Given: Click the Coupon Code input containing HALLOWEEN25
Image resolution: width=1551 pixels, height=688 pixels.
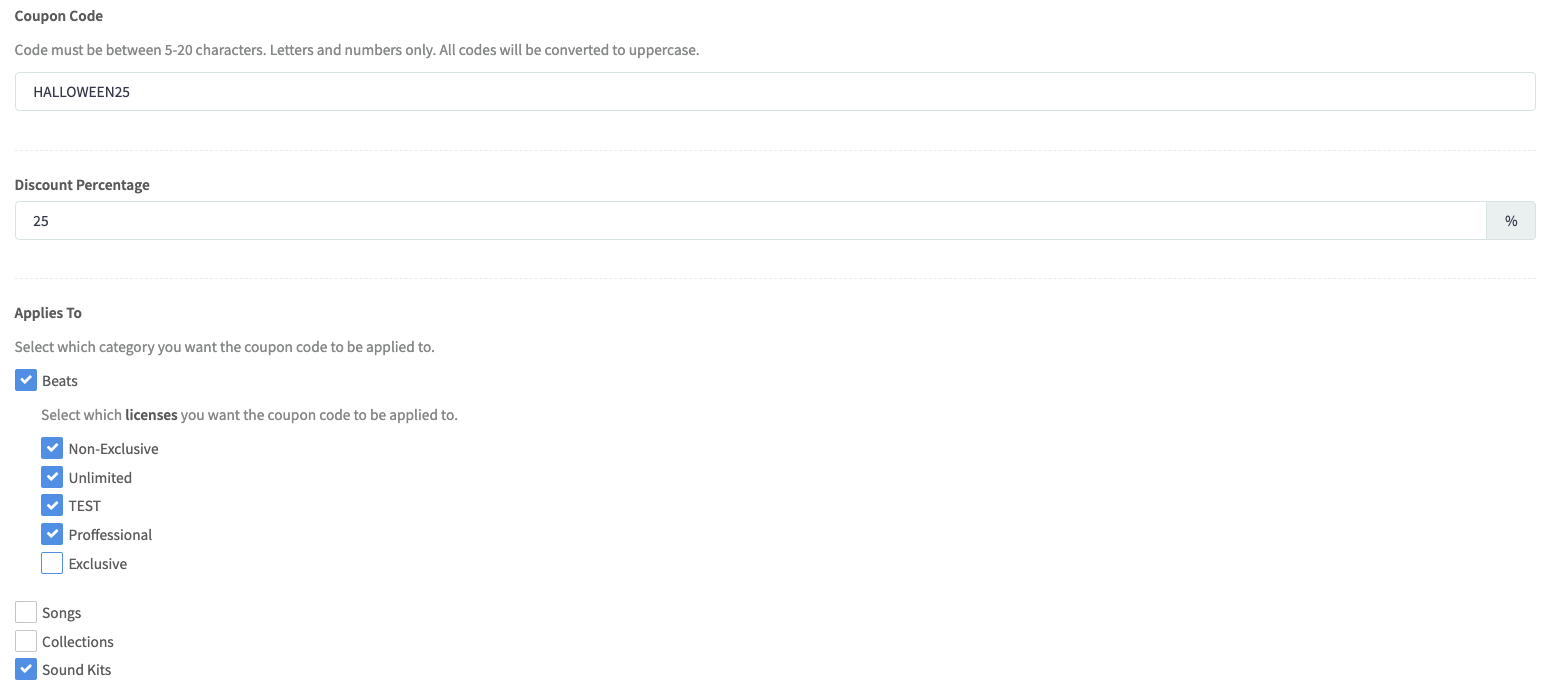Looking at the screenshot, I should click(775, 91).
